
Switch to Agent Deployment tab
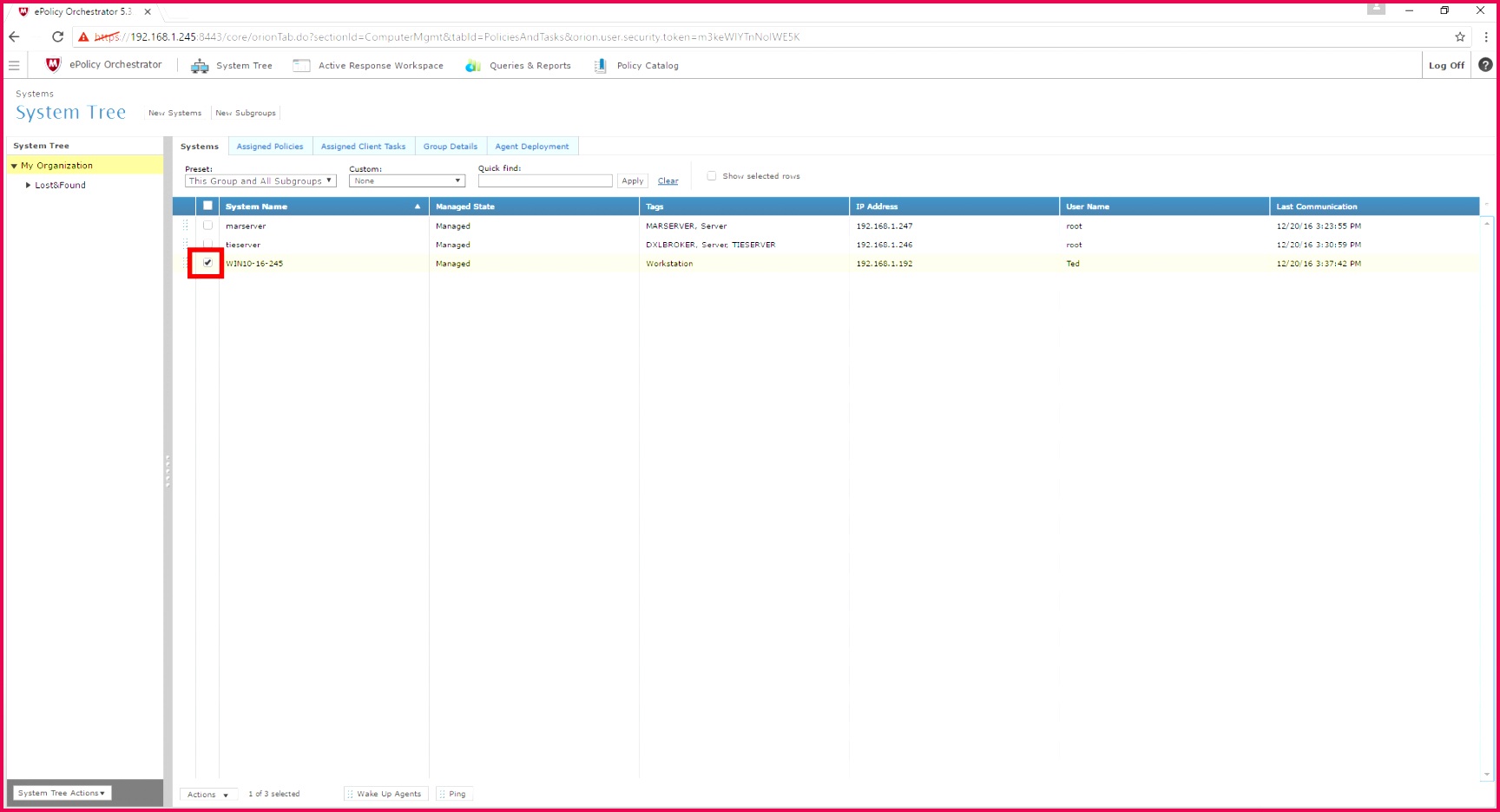pos(532,147)
